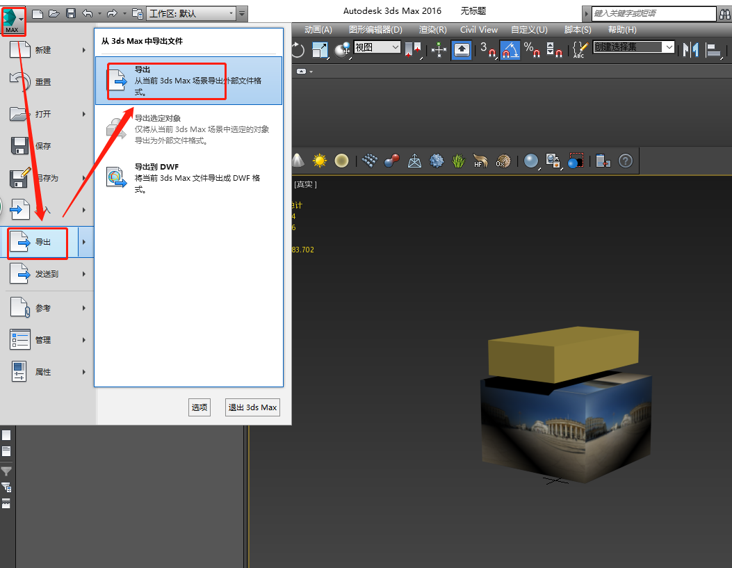Screen dimensions: 732x568
Task: Select the Save As item with pencil icon
Action: [x=47, y=178]
